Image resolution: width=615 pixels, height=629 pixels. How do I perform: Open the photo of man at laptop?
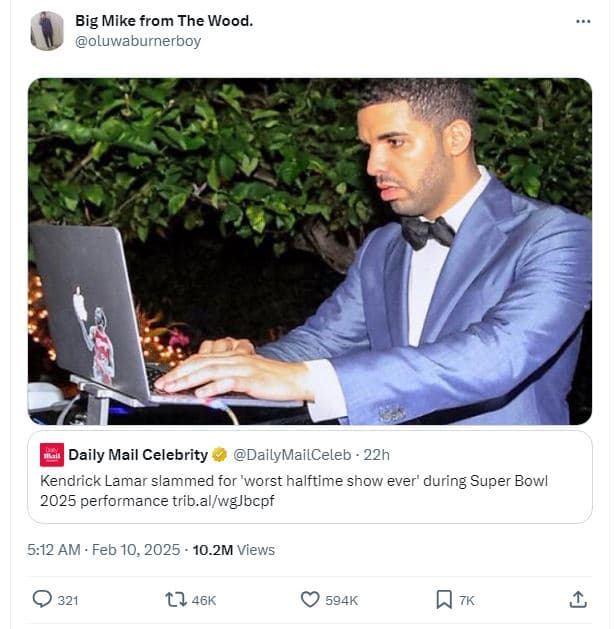pyautogui.click(x=309, y=250)
